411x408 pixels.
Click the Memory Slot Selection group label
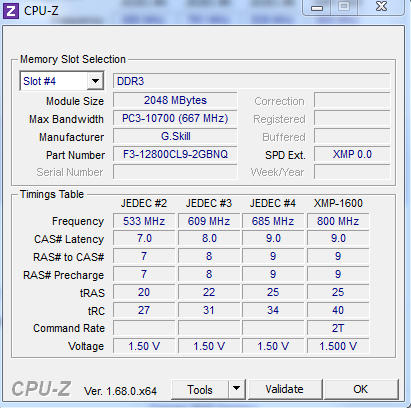point(73,59)
